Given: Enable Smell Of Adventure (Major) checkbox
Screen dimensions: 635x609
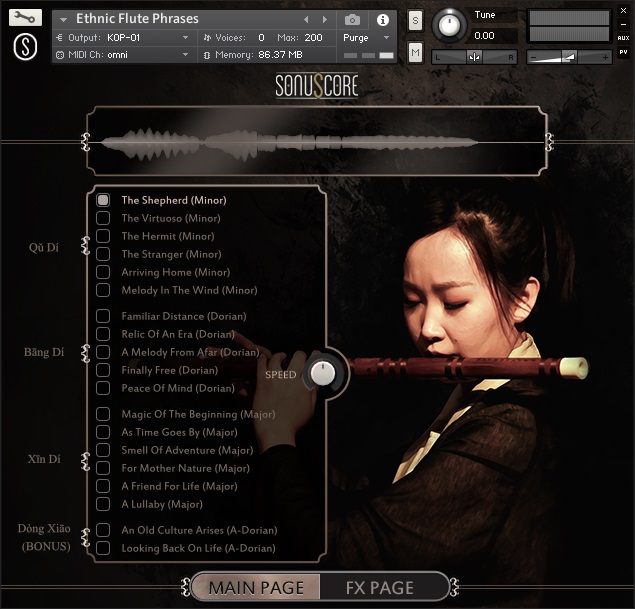Looking at the screenshot, I should 103,450.
